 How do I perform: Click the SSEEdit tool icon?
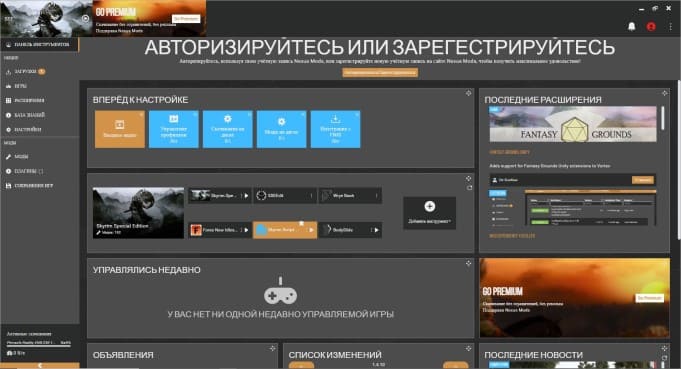click(x=261, y=196)
